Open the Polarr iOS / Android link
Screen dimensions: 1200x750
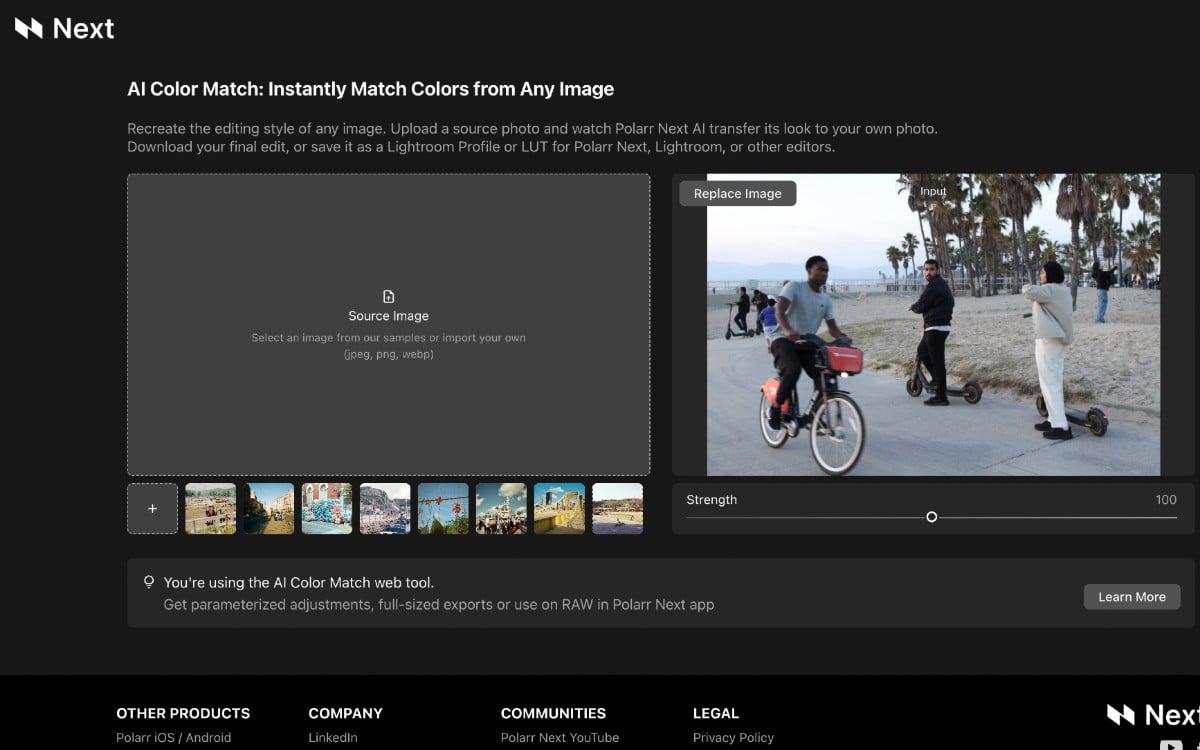coord(173,738)
